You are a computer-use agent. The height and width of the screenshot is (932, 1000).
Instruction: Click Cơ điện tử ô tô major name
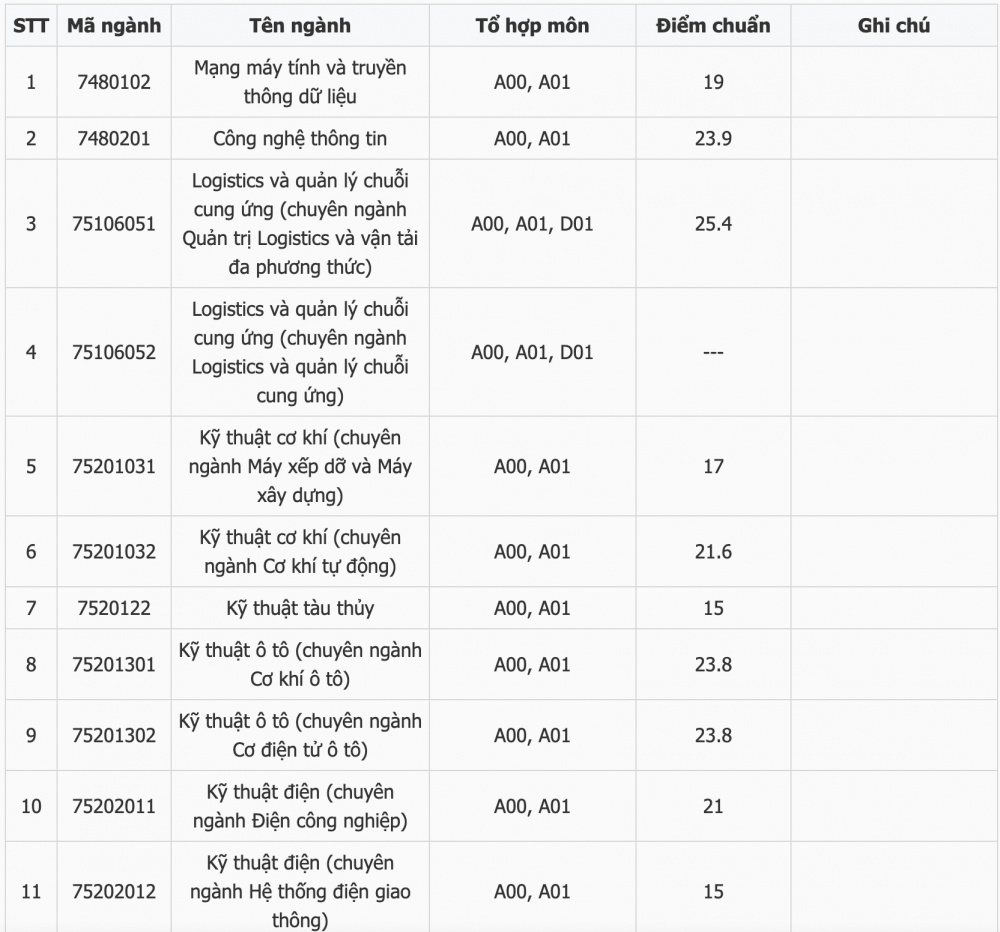point(300,735)
